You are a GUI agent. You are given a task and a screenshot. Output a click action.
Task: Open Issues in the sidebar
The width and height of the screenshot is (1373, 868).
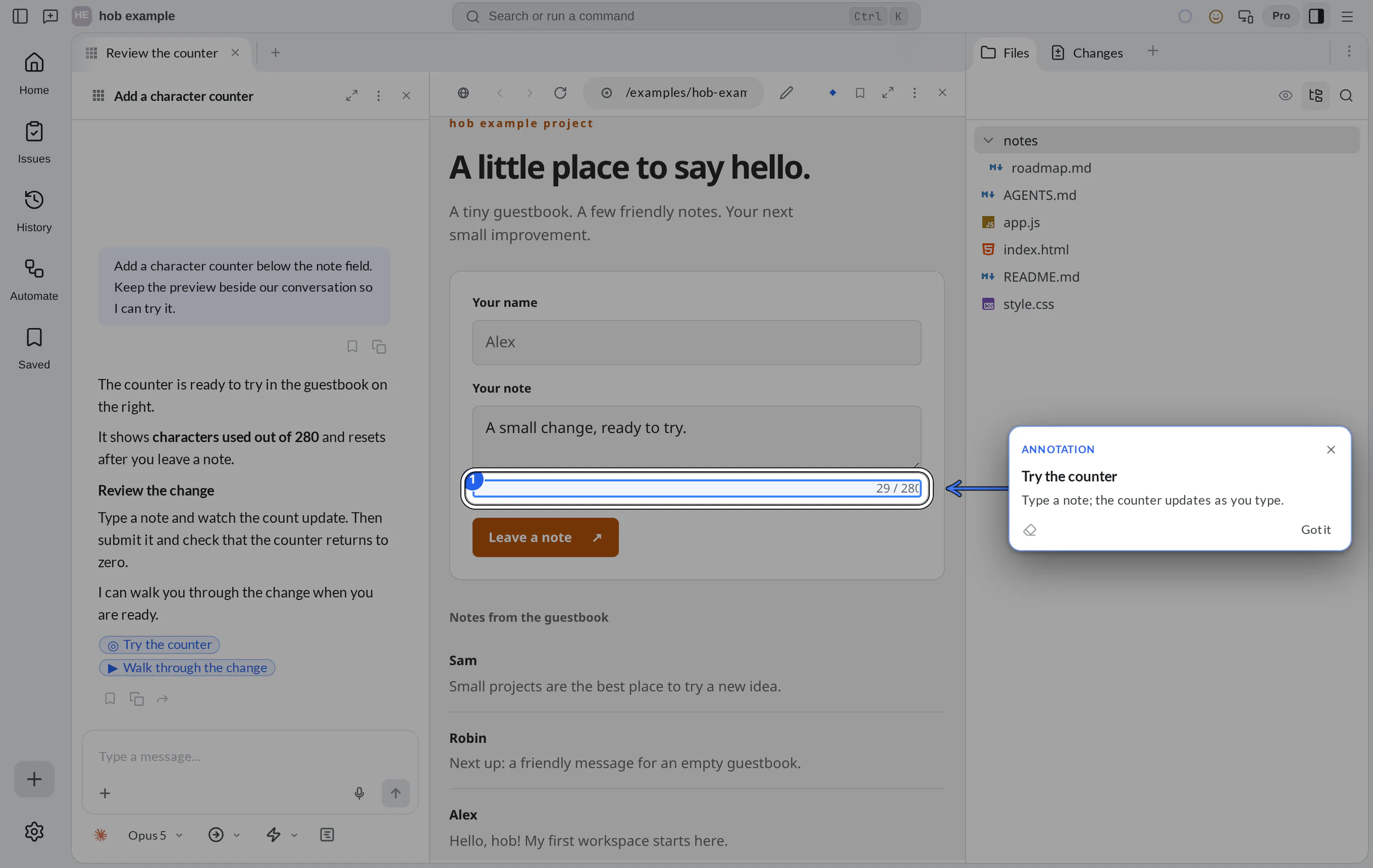coord(34,143)
